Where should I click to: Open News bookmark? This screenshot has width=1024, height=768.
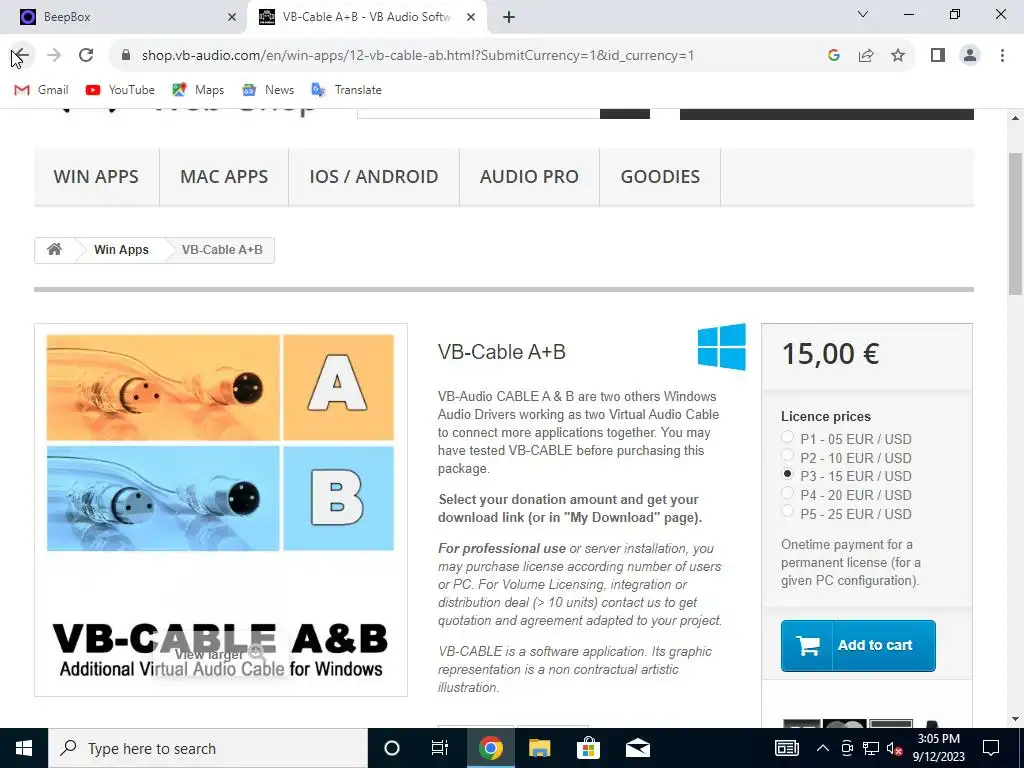pyautogui.click(x=268, y=89)
